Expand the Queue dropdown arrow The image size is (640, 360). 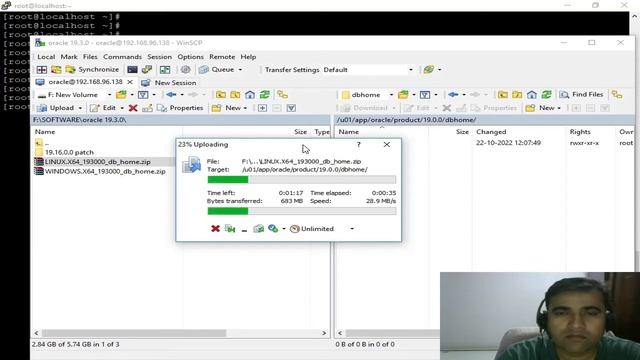click(x=240, y=70)
